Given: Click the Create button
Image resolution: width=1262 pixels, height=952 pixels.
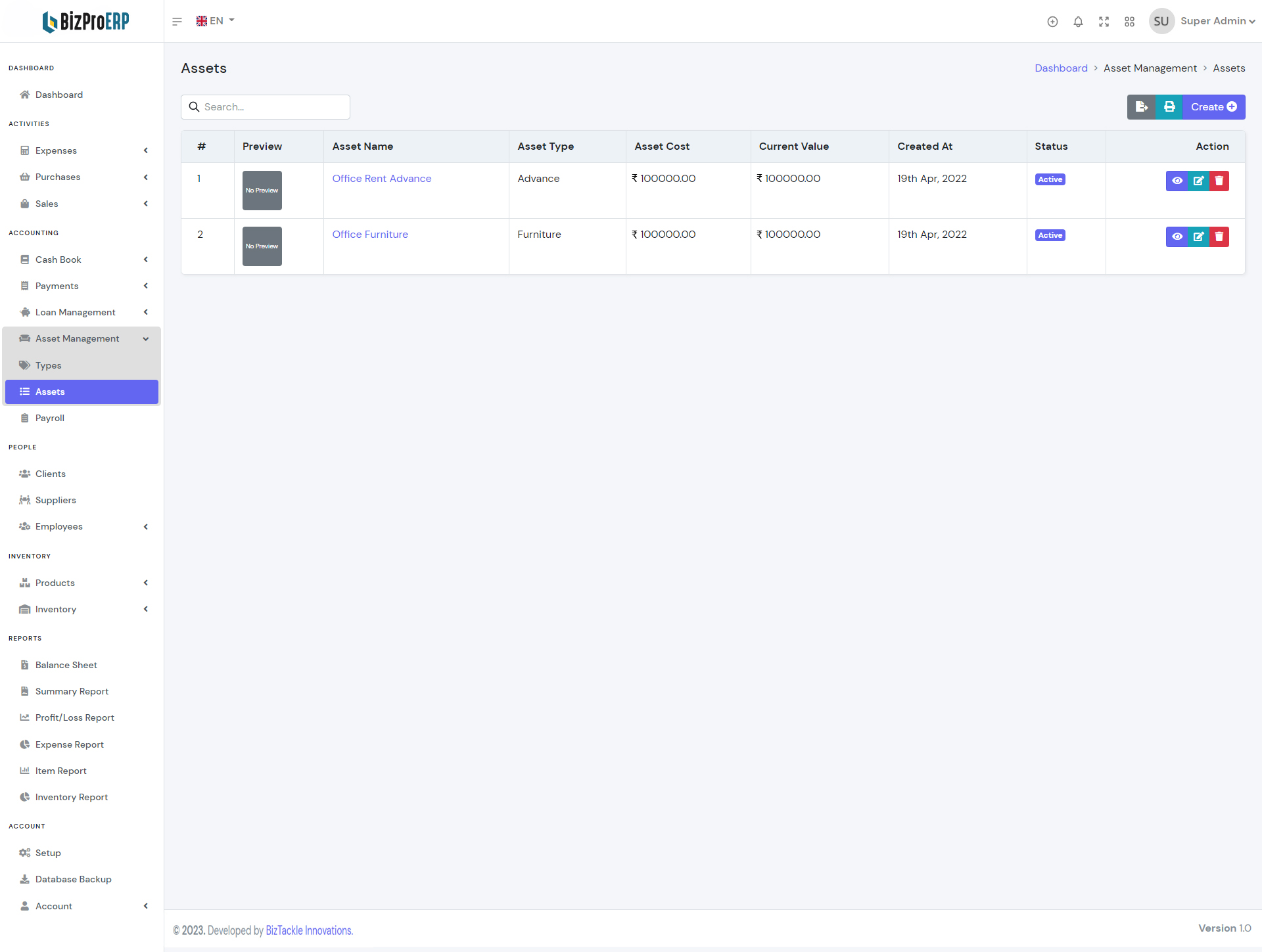Looking at the screenshot, I should [1213, 107].
